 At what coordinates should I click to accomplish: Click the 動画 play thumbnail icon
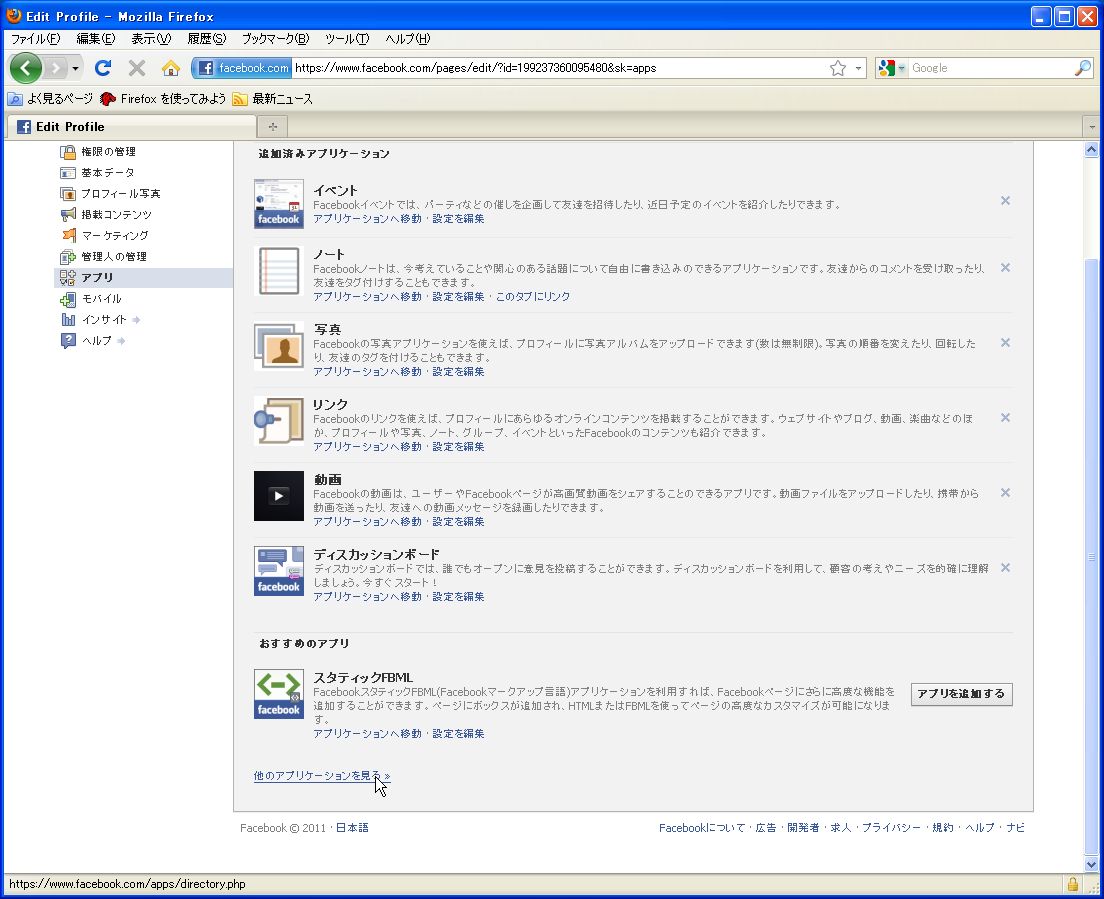pyautogui.click(x=279, y=496)
